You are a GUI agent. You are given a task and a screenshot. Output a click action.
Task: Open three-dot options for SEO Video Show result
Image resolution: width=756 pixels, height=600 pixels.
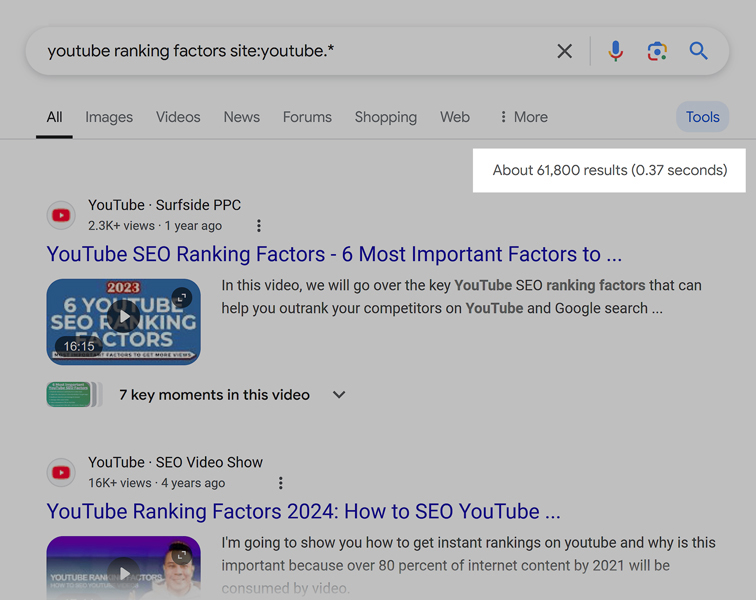(281, 483)
